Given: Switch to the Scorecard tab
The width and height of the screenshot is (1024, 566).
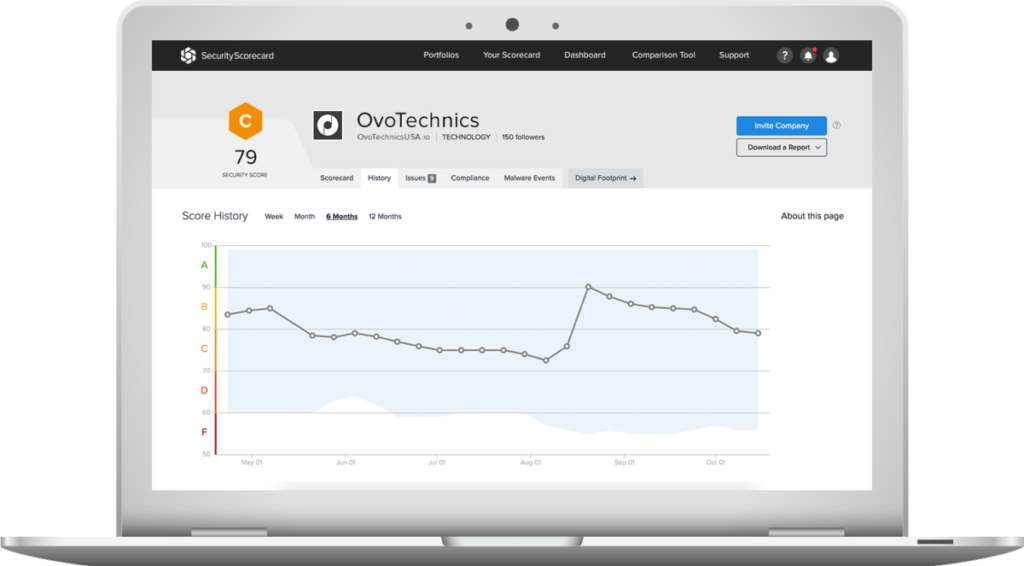Looking at the screenshot, I should (336, 178).
